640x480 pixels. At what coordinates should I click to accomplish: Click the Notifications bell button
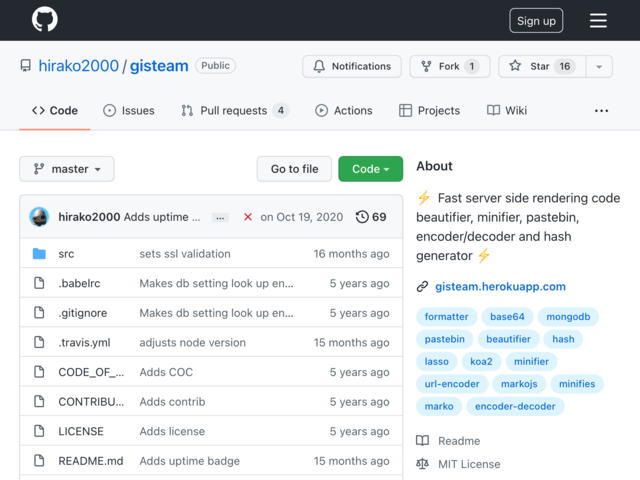(352, 66)
